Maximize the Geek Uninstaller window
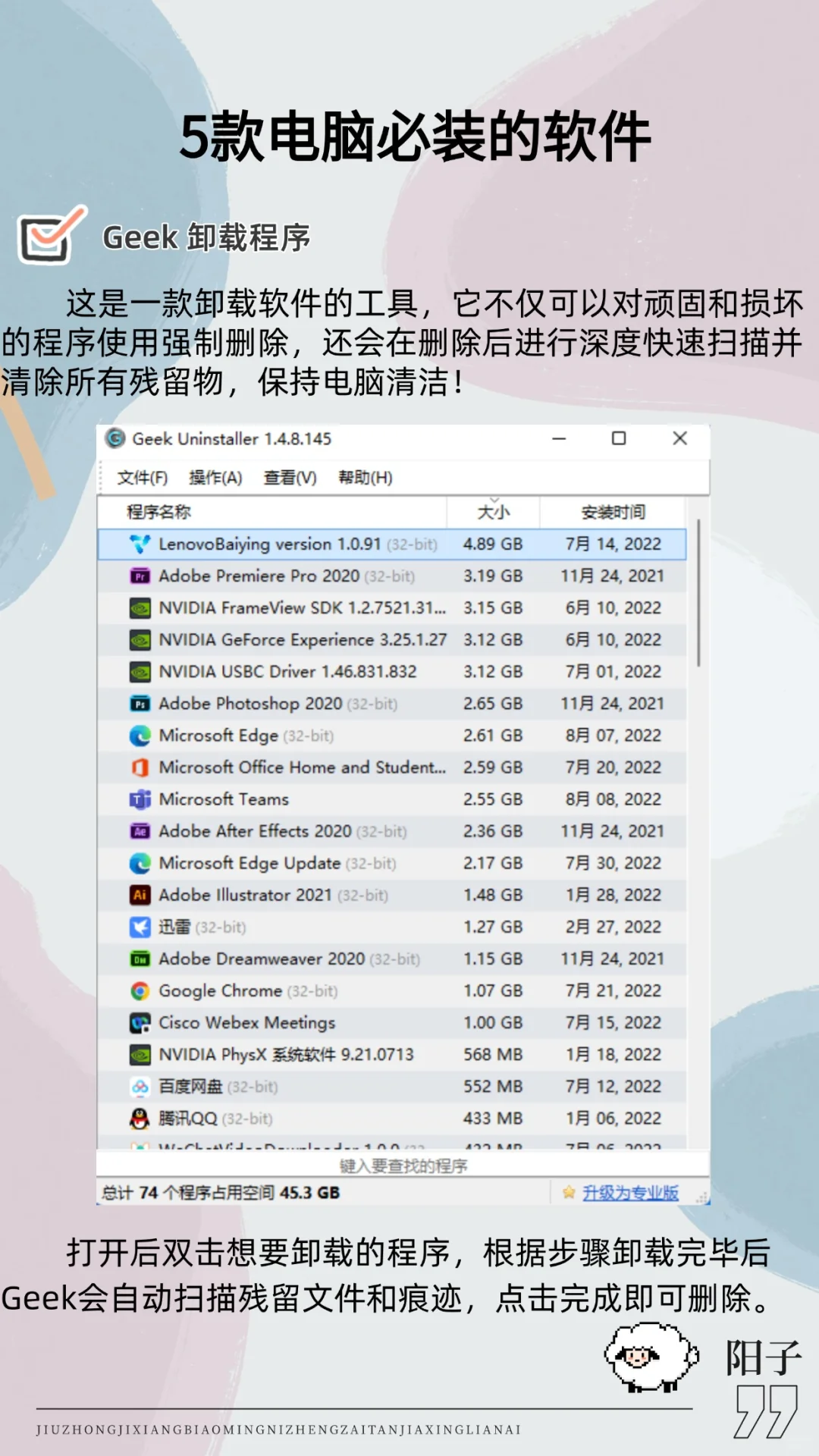 pos(619,438)
